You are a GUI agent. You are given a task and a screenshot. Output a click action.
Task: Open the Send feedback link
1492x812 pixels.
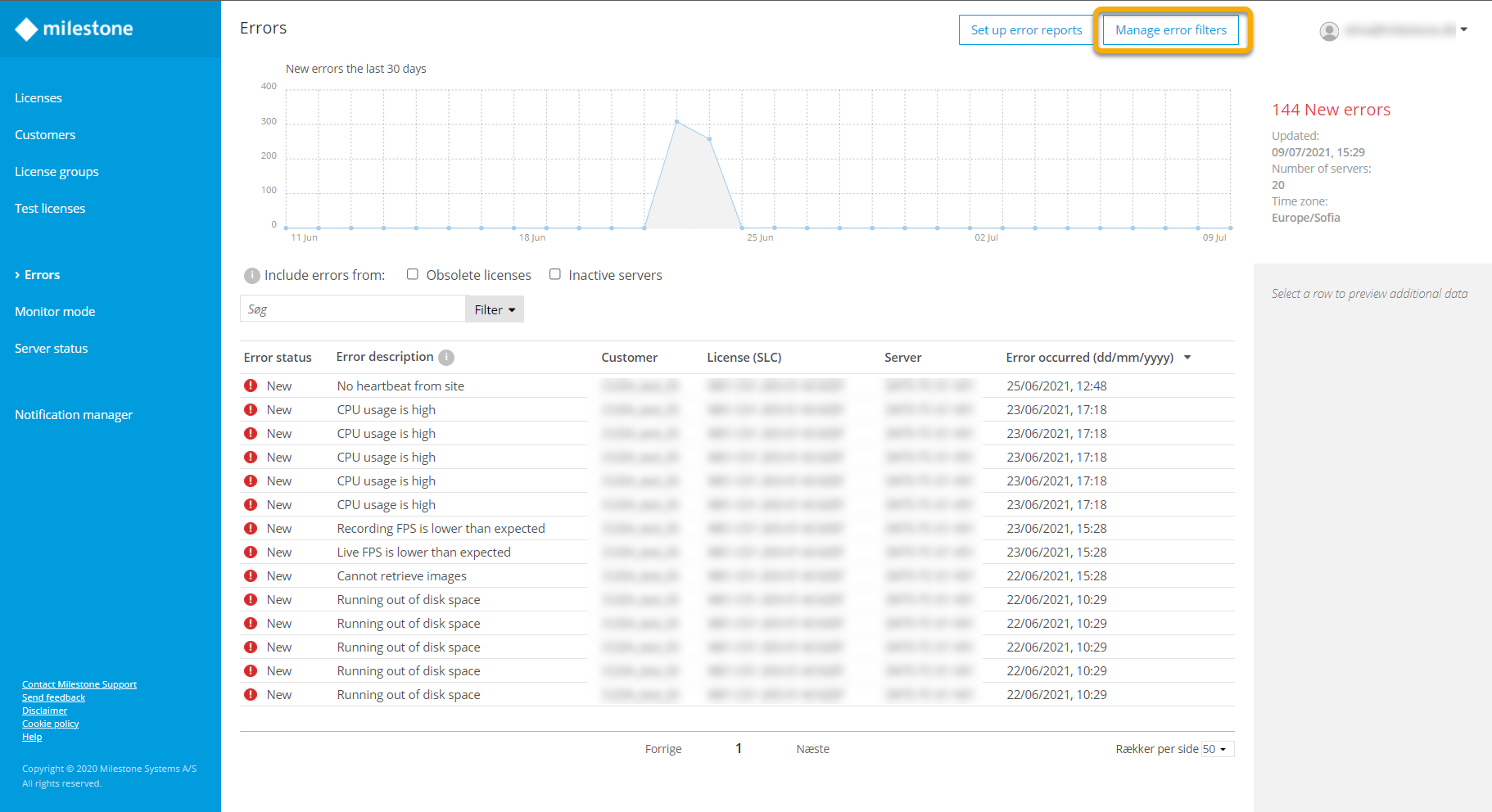[53, 697]
